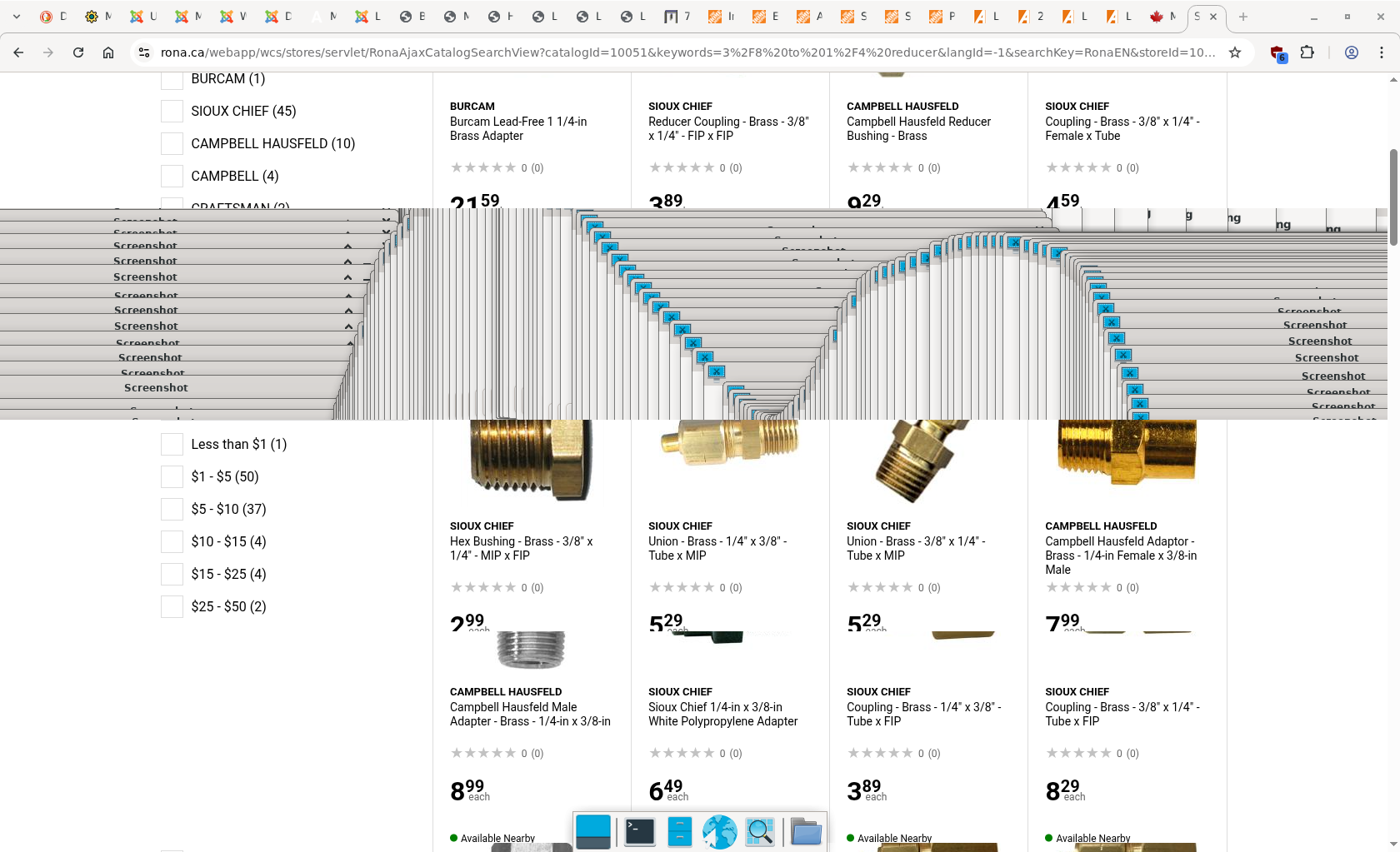Open Coupling Brass Female x Tube link

(1122, 128)
